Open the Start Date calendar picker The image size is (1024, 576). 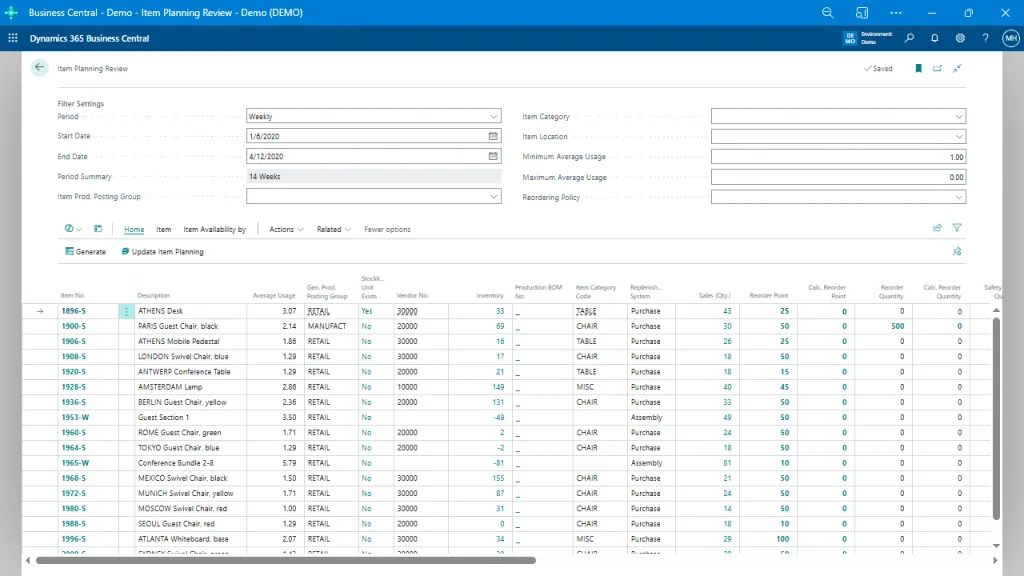[x=491, y=135]
